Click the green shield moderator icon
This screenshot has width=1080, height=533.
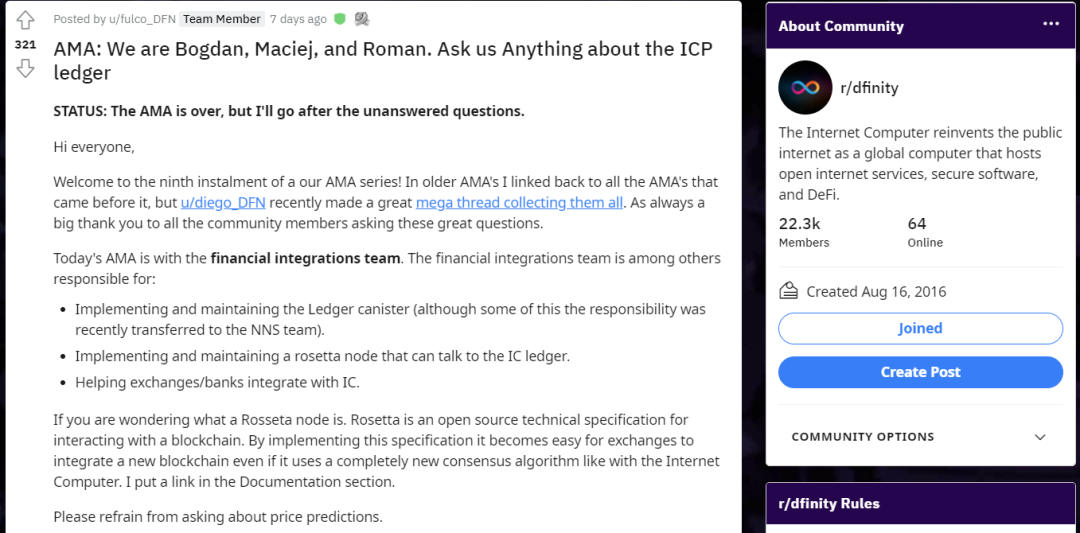point(340,19)
